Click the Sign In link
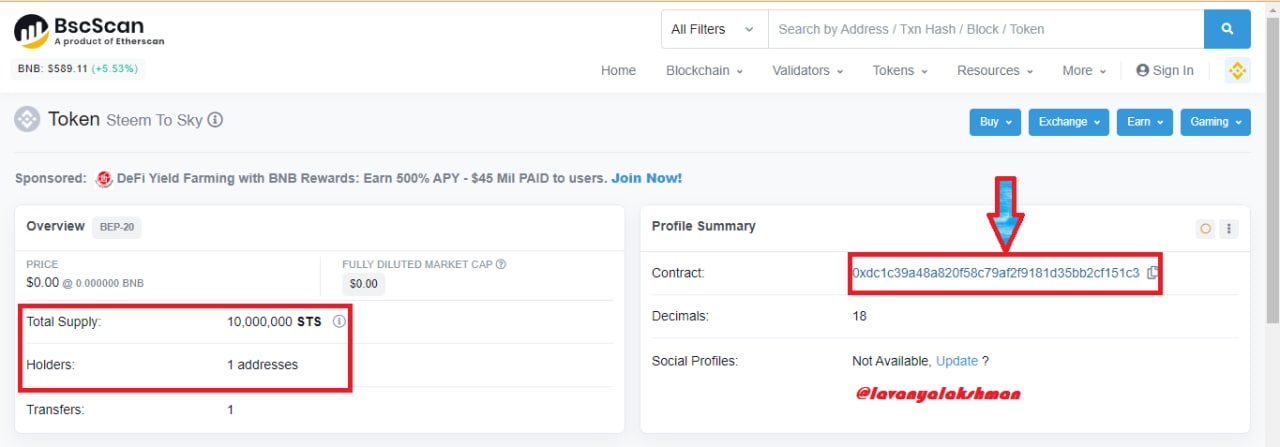Image resolution: width=1280 pixels, height=447 pixels. pos(1173,70)
